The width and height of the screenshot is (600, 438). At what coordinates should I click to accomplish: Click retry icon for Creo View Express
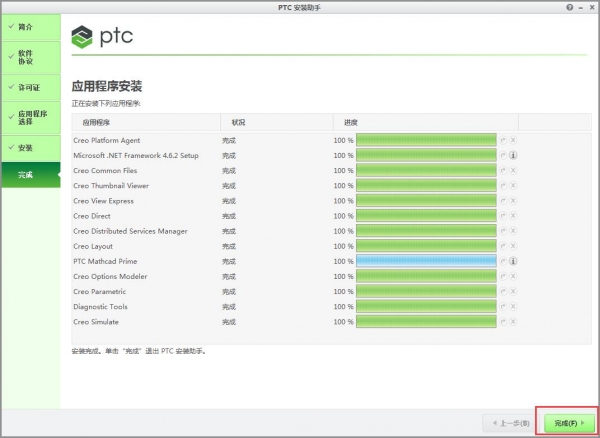tap(503, 201)
